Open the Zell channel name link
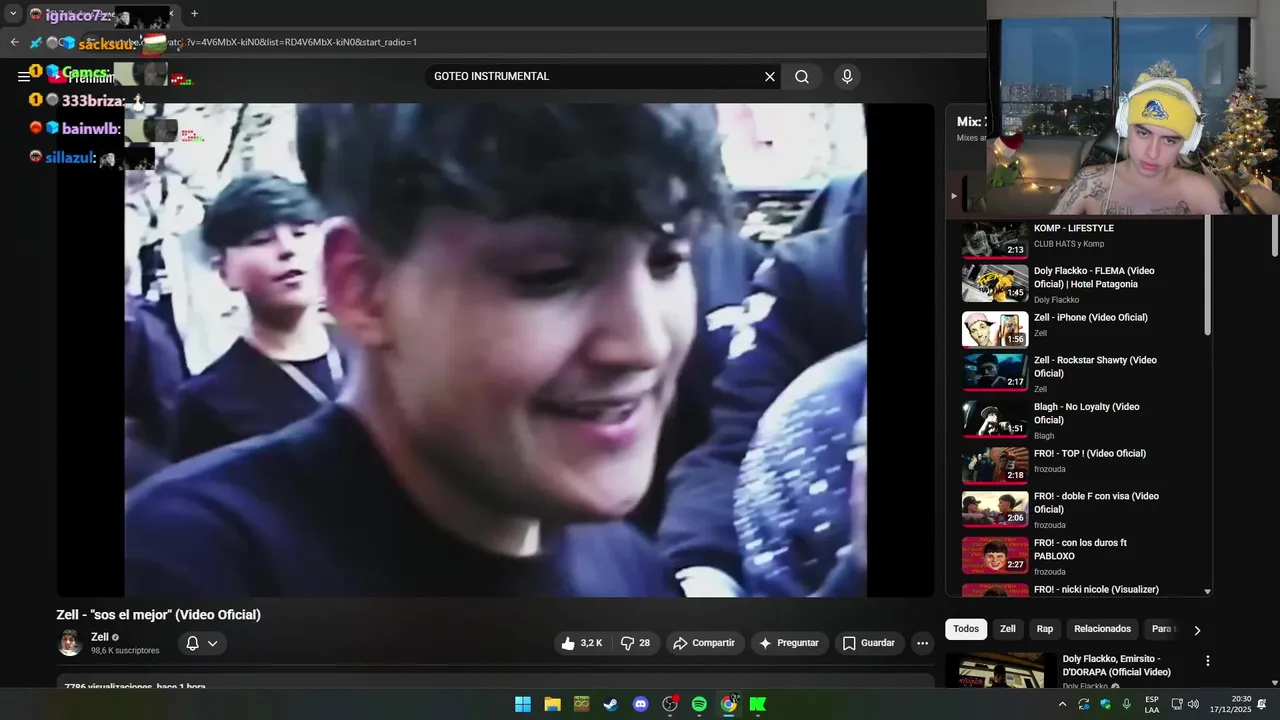Image resolution: width=1280 pixels, height=720 pixels. pos(100,637)
